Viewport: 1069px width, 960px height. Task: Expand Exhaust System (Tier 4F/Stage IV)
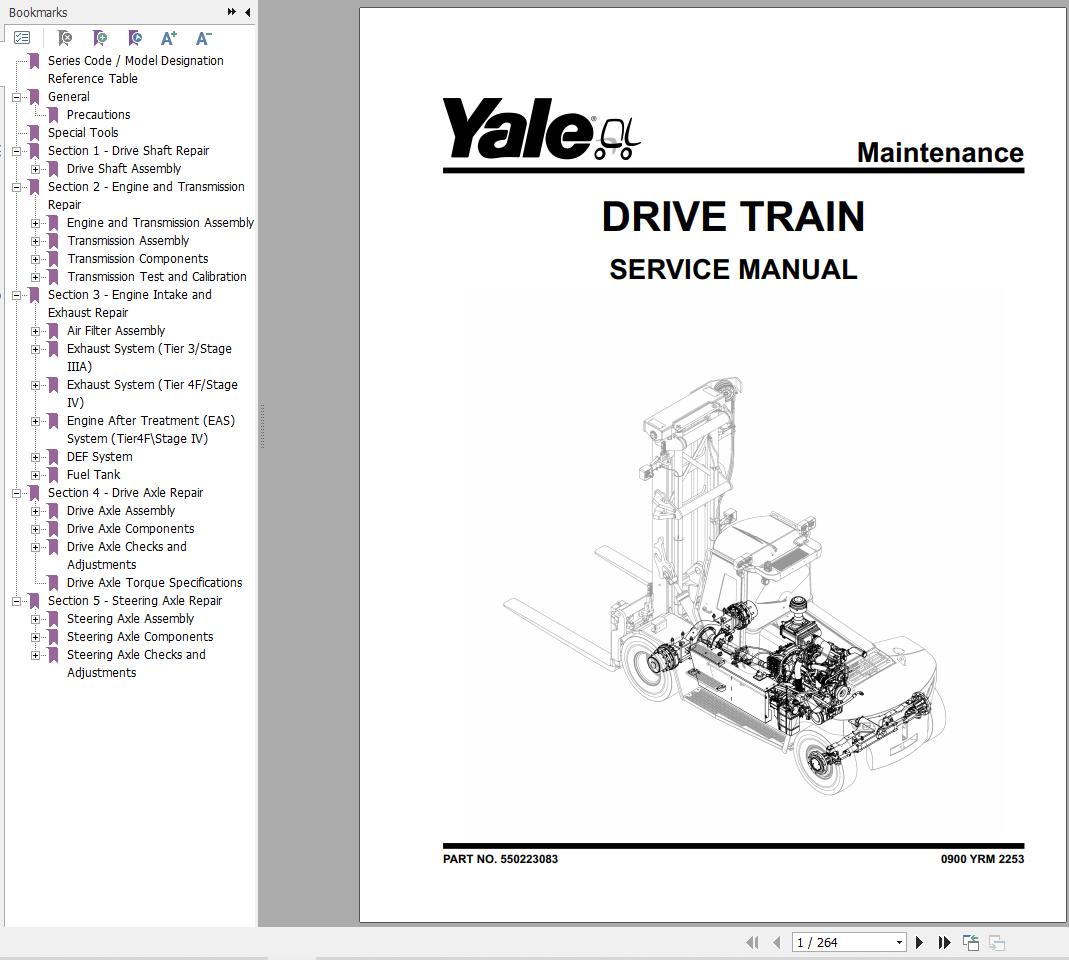pyautogui.click(x=35, y=385)
